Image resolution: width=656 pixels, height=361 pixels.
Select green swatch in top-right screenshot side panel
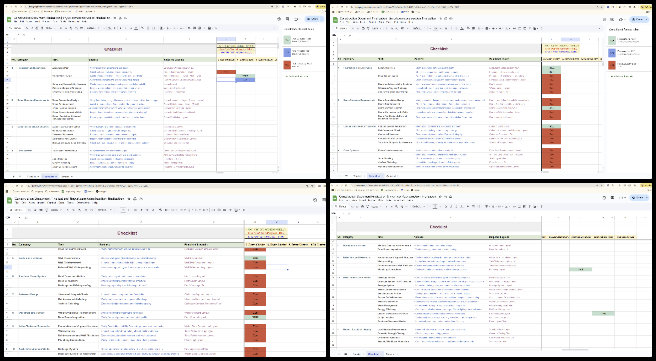612,40
